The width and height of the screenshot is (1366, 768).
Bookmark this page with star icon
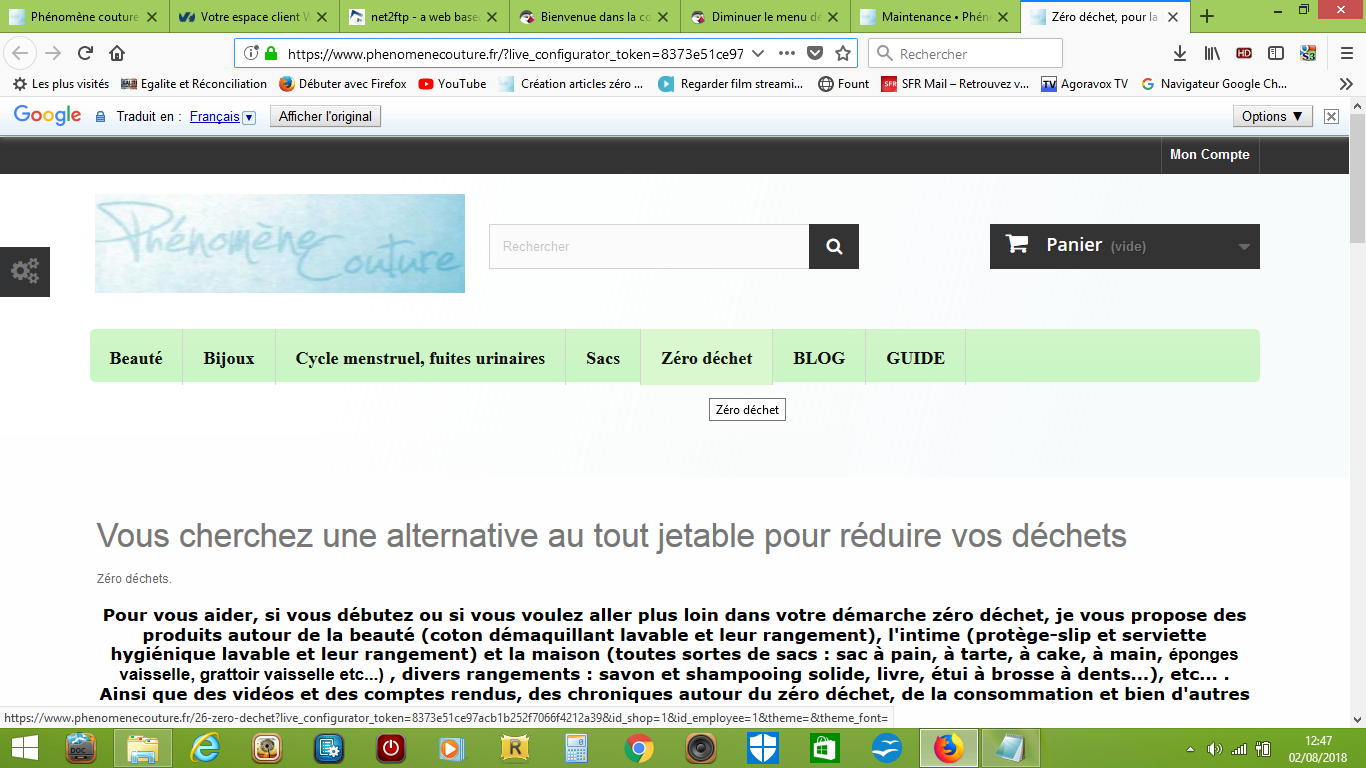click(x=843, y=54)
